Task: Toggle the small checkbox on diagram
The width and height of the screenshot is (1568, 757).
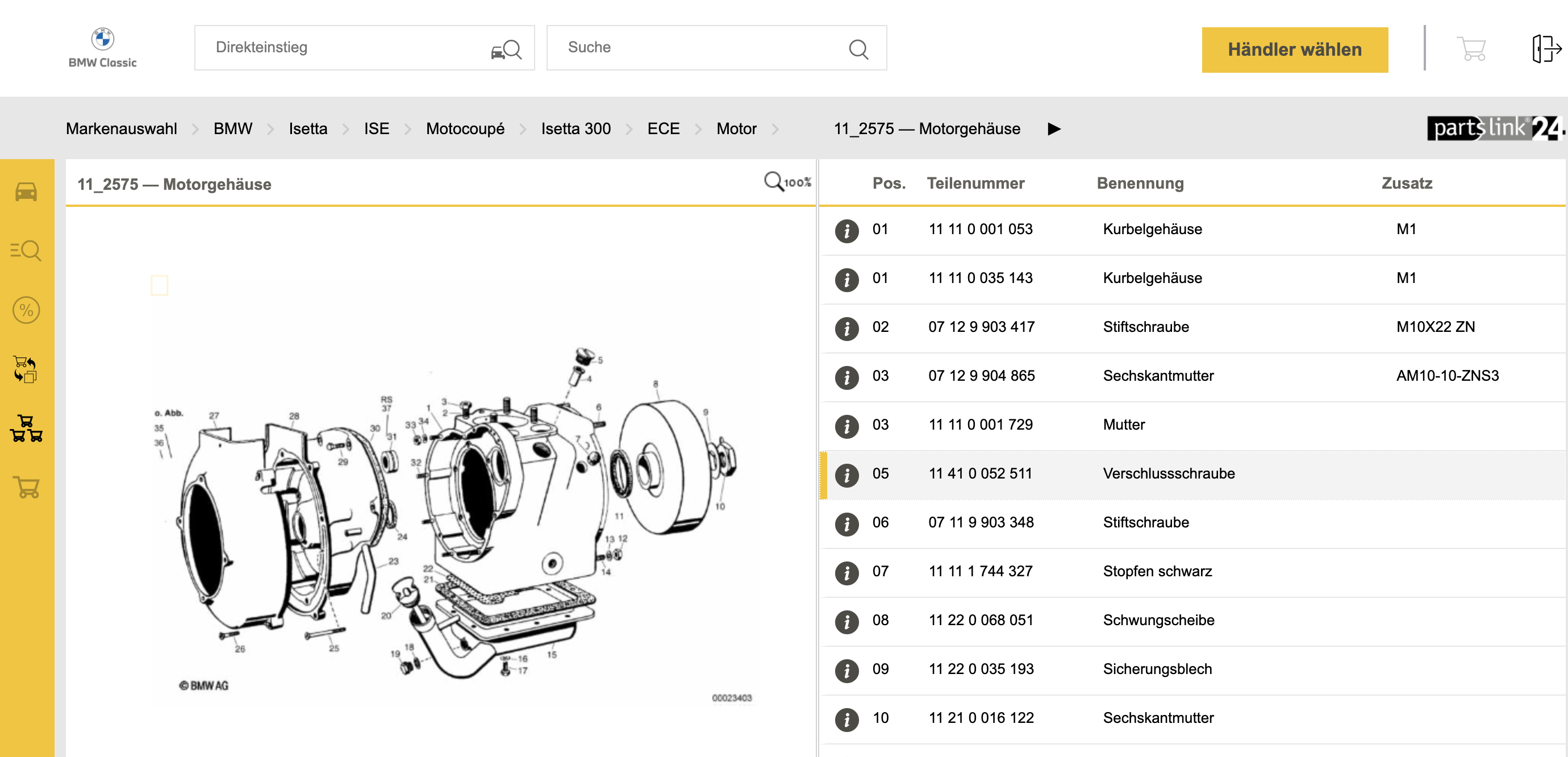Action: tap(160, 285)
